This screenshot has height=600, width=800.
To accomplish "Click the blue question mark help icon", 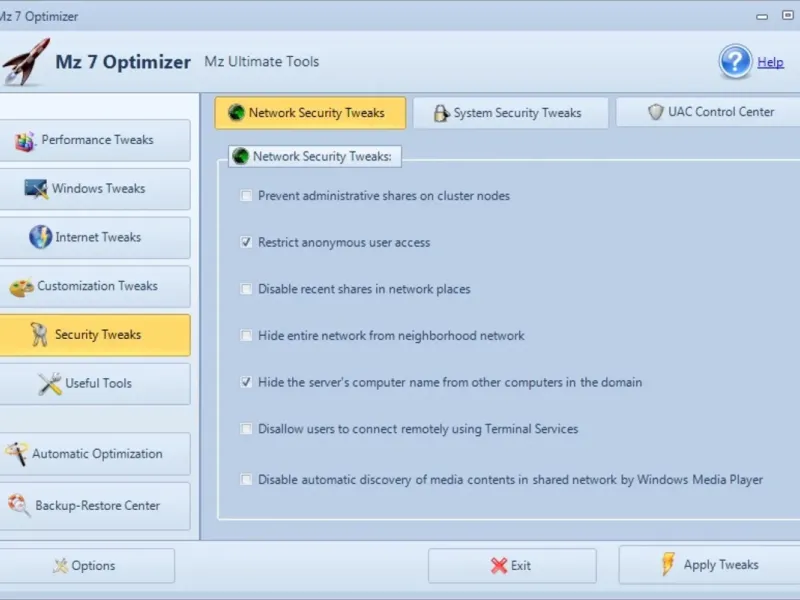I will point(735,61).
